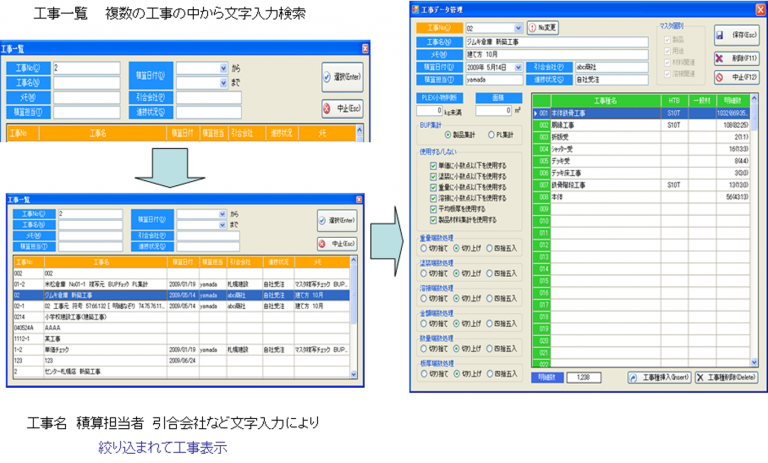This screenshot has width=768, height=463.
Task: Click the 工事種名 green column header
Action: [x=605, y=100]
